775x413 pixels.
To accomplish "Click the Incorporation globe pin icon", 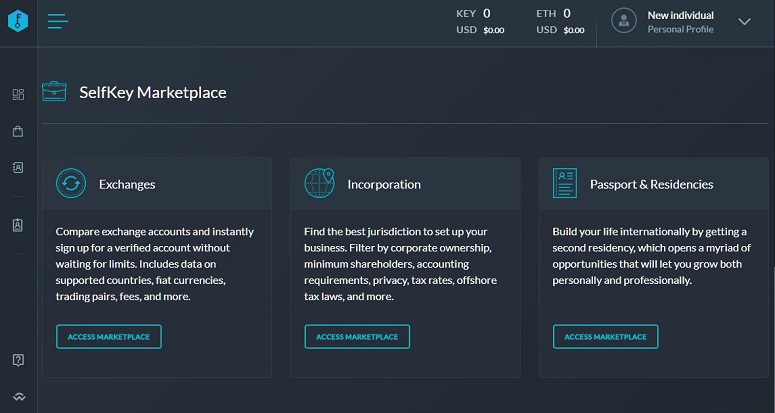I will (x=319, y=183).
